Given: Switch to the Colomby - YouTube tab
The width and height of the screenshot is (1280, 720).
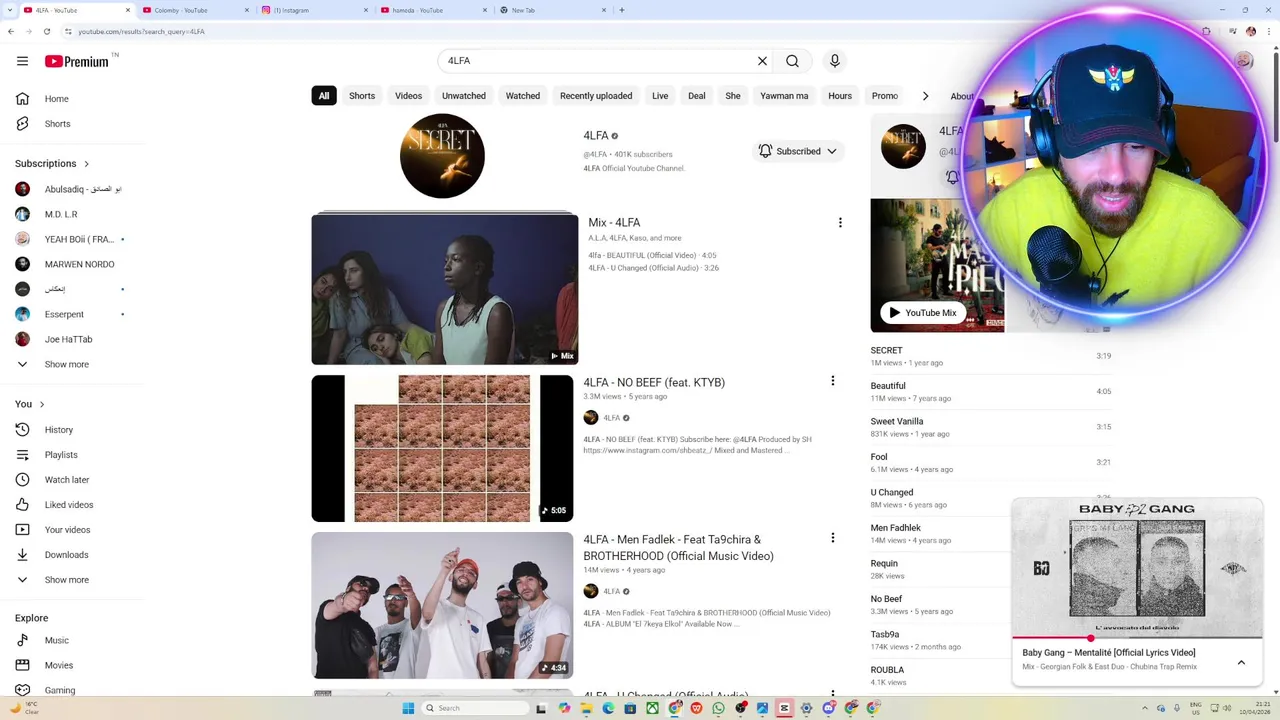Looking at the screenshot, I should 193,10.
